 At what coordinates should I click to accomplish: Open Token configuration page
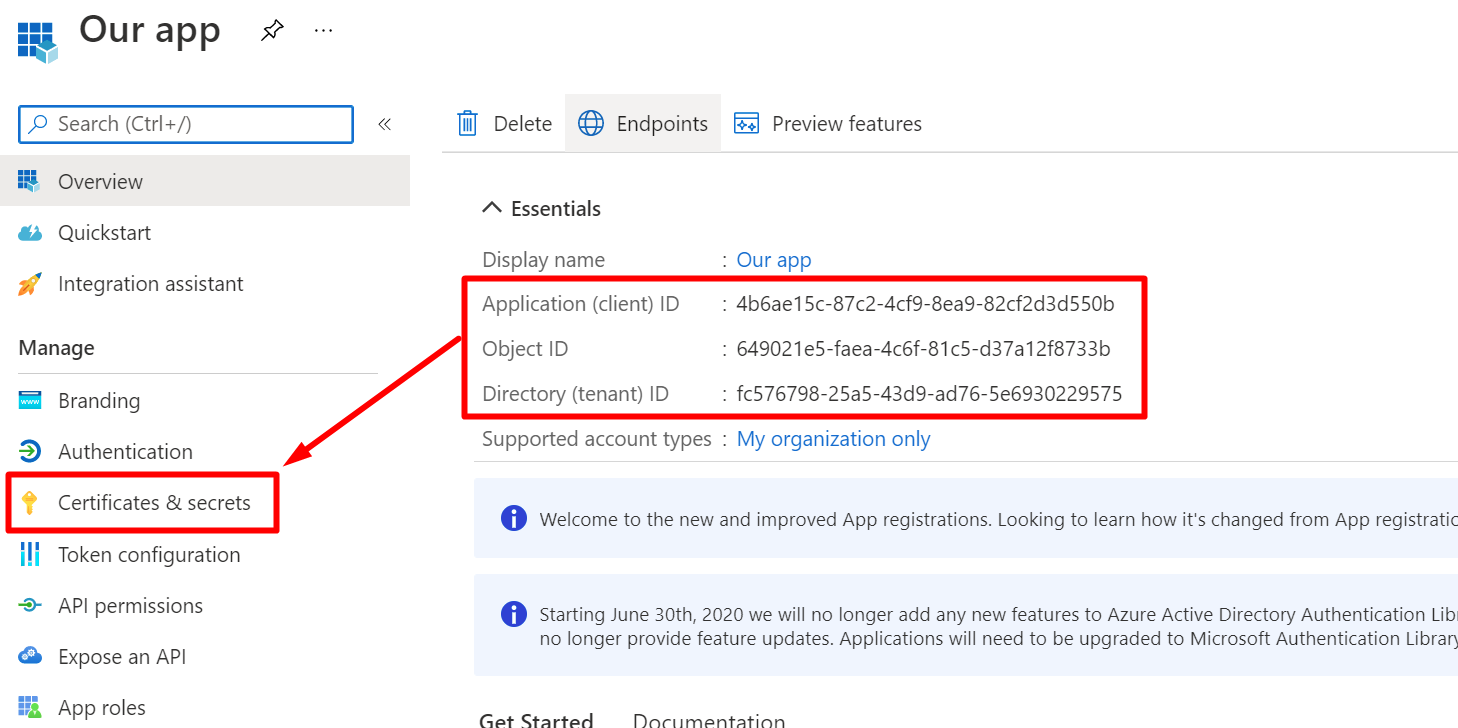click(149, 555)
